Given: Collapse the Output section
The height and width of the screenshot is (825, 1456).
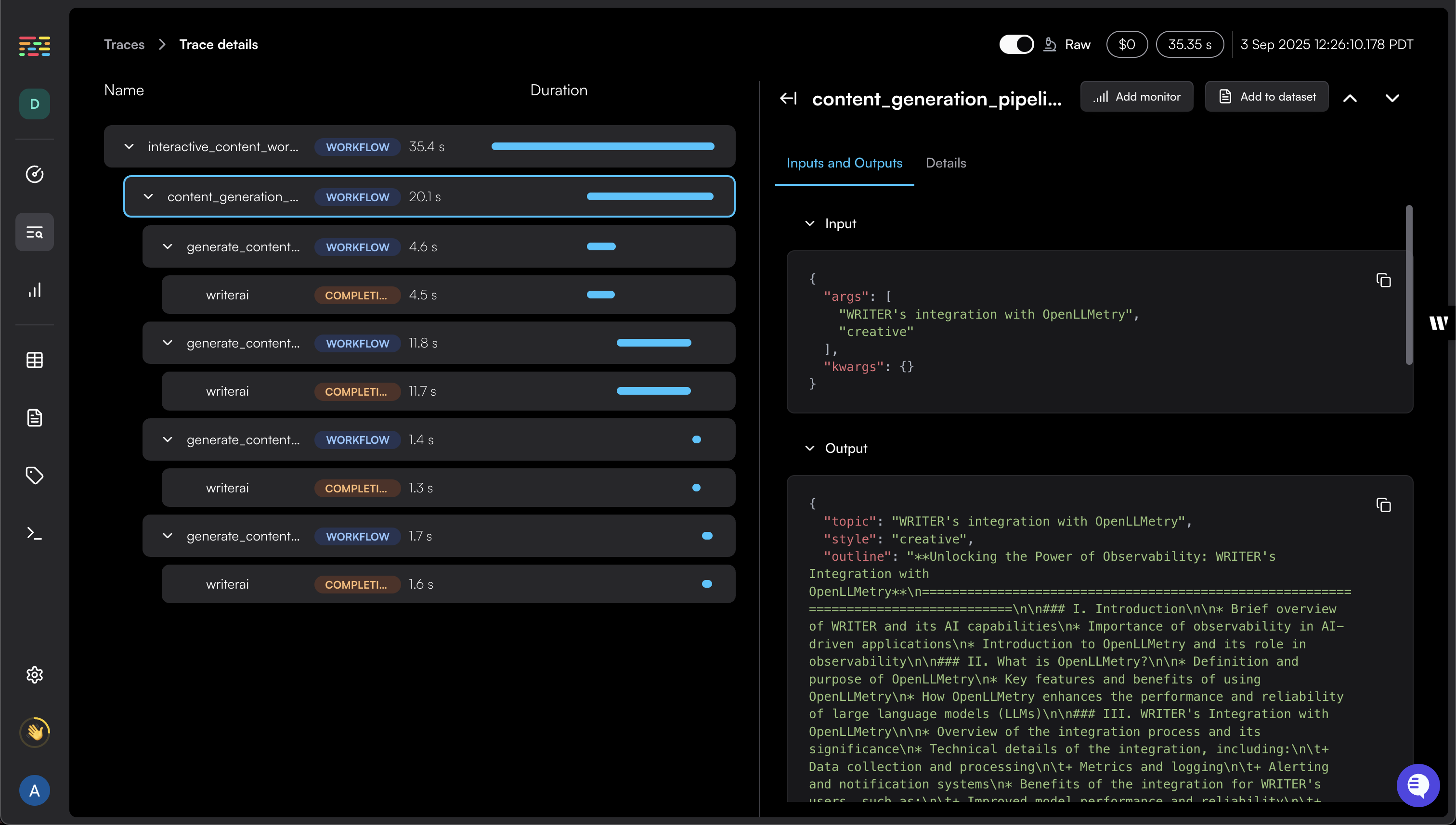Looking at the screenshot, I should (x=810, y=448).
